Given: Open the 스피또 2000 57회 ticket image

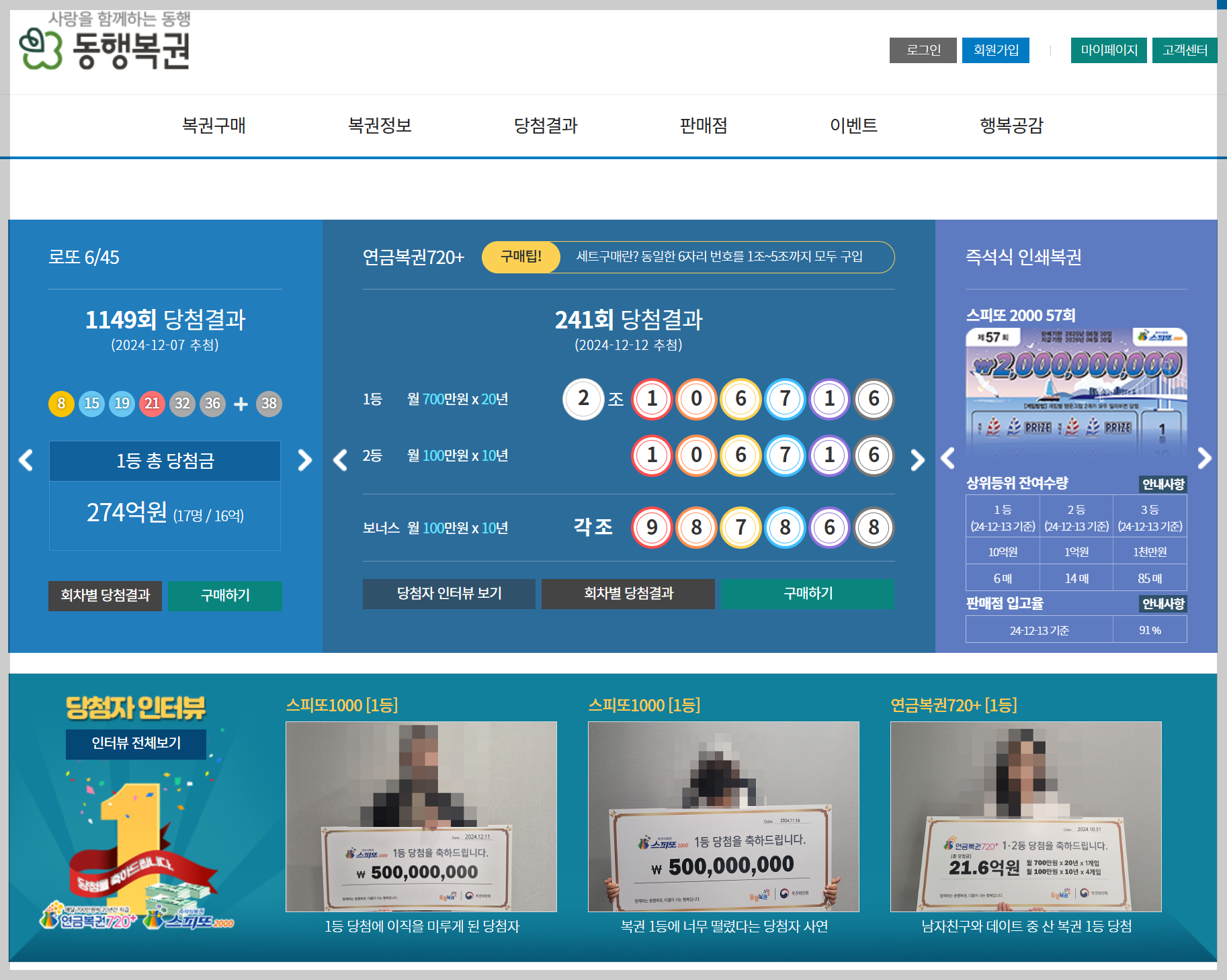Looking at the screenshot, I should [1076, 394].
